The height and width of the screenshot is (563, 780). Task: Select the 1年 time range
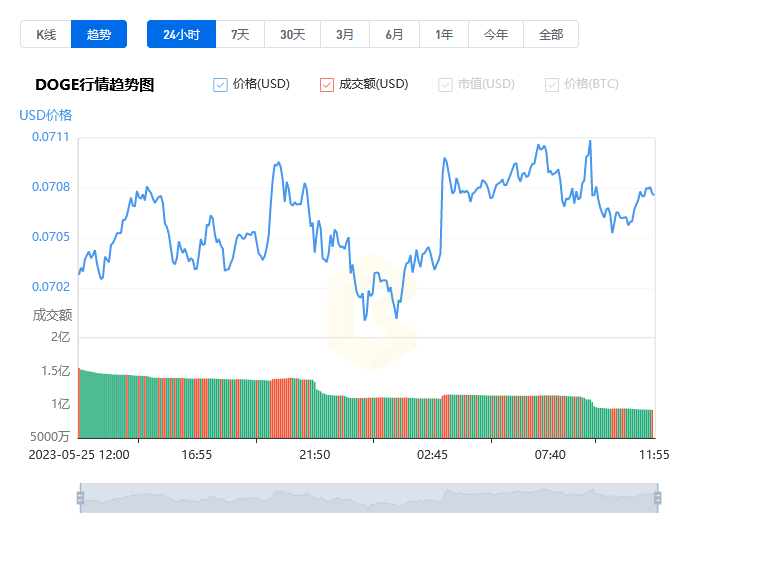[444, 34]
